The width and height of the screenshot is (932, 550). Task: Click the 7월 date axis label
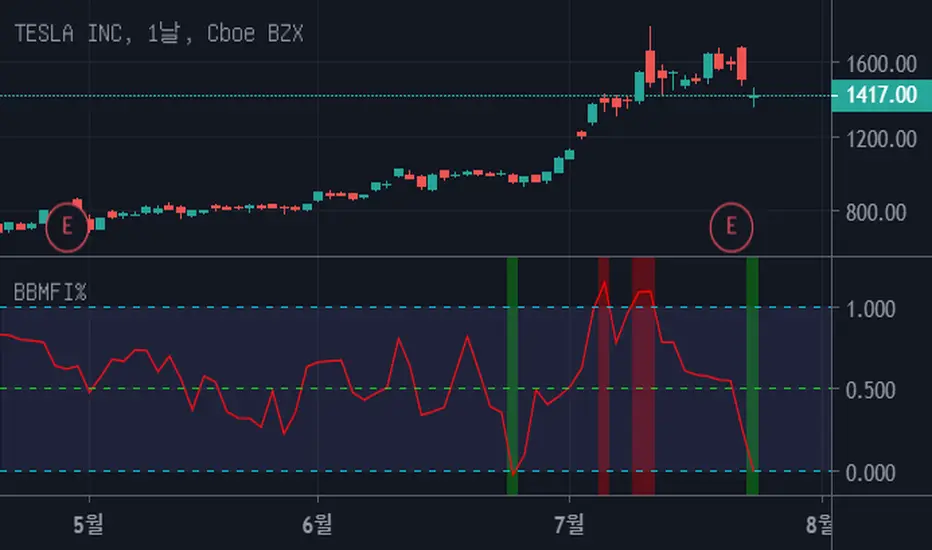(569, 524)
